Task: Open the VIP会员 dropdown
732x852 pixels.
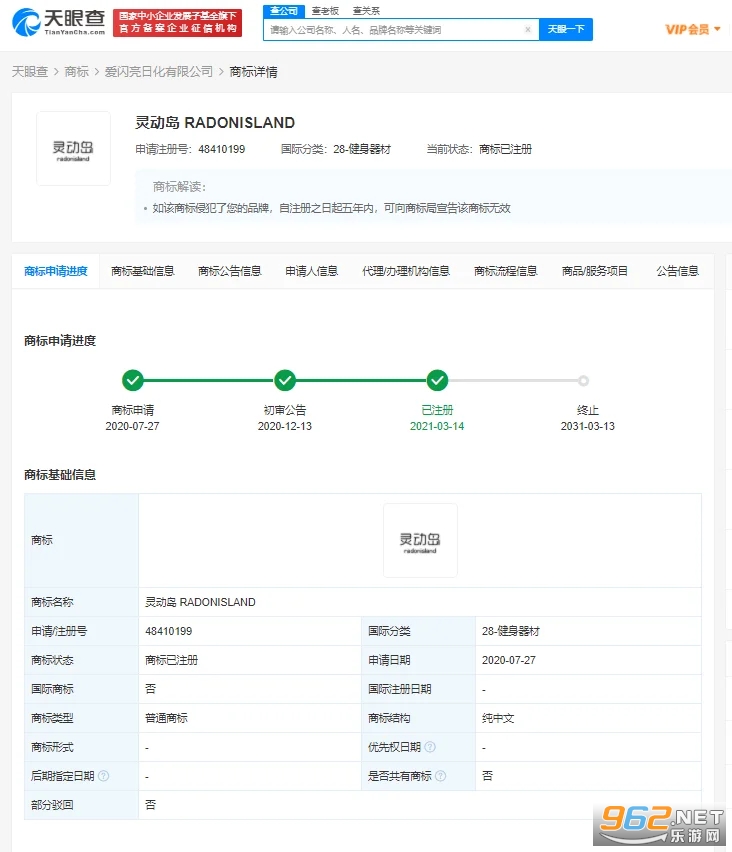Action: click(693, 29)
